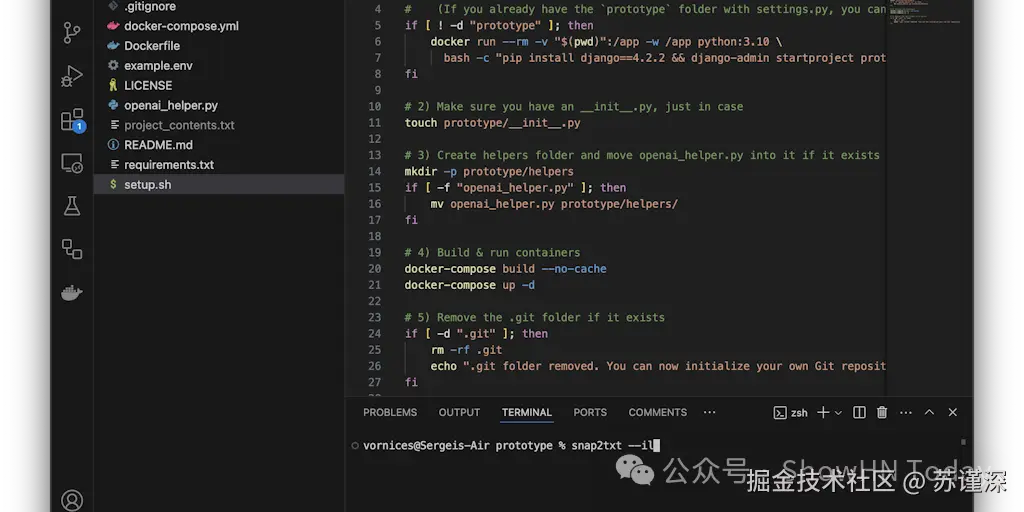The width and height of the screenshot is (1024, 512).
Task: Open the Testing flask view
Action: coord(72,206)
